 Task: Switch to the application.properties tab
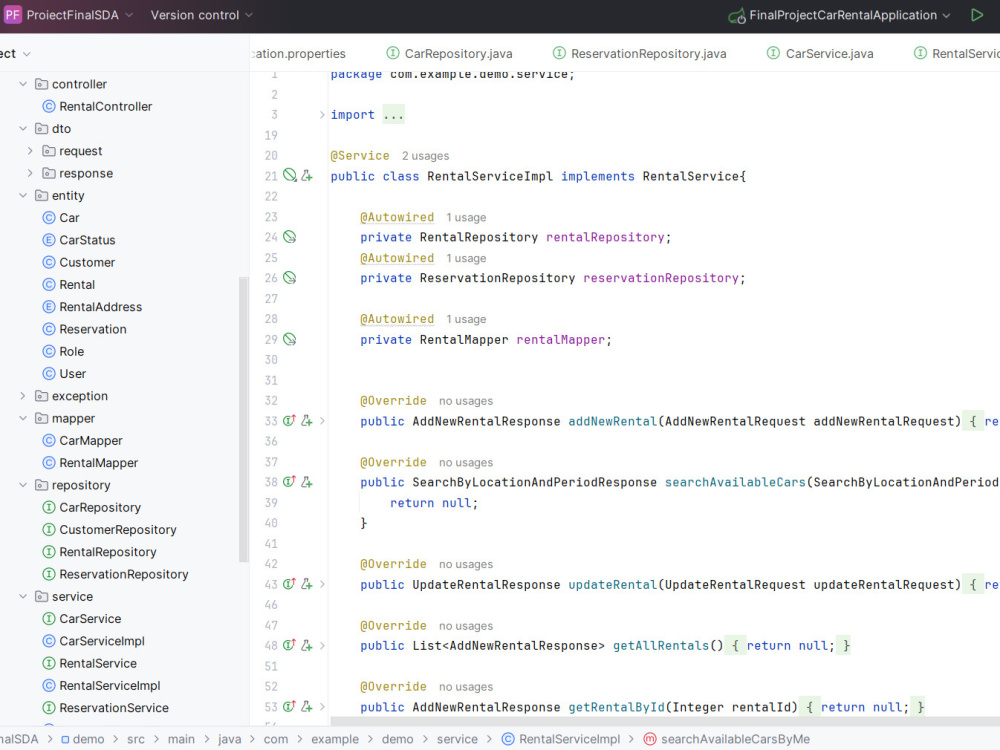[x=298, y=54]
